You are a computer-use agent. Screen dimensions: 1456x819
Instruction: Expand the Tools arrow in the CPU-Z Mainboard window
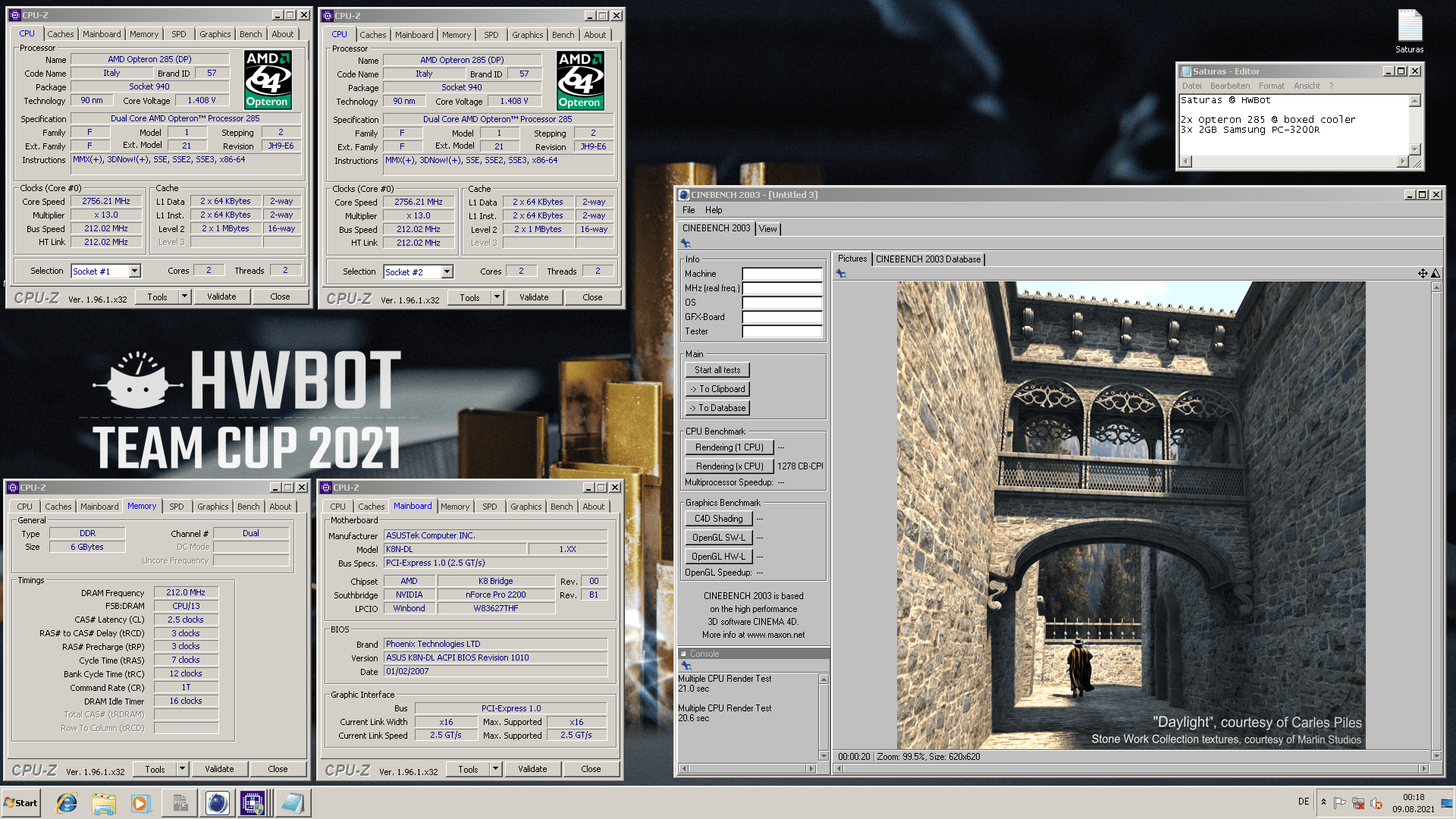tap(495, 769)
